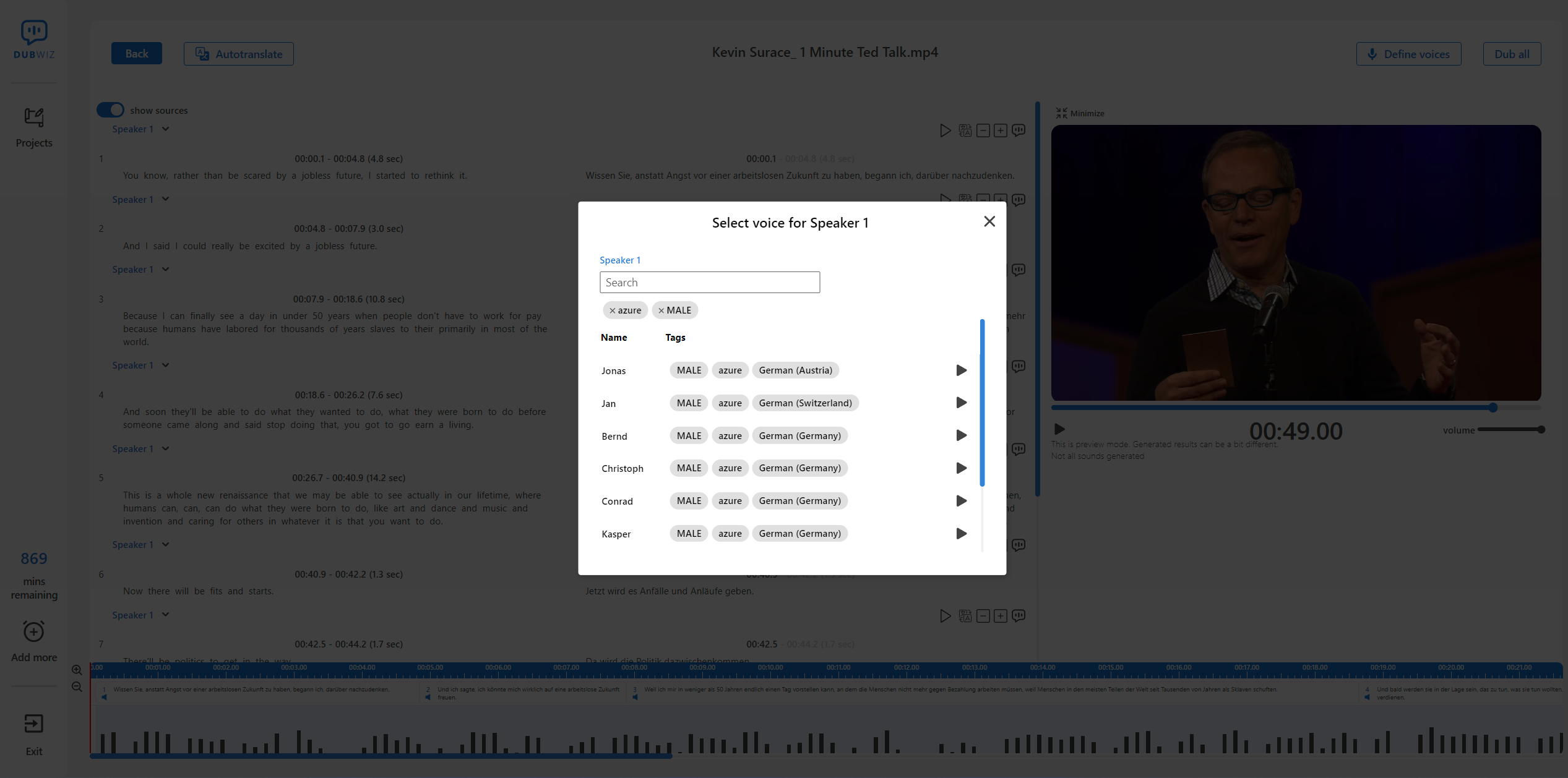Screen dimensions: 1568x778
Task: Preview the Kasper voice
Action: pos(961,534)
